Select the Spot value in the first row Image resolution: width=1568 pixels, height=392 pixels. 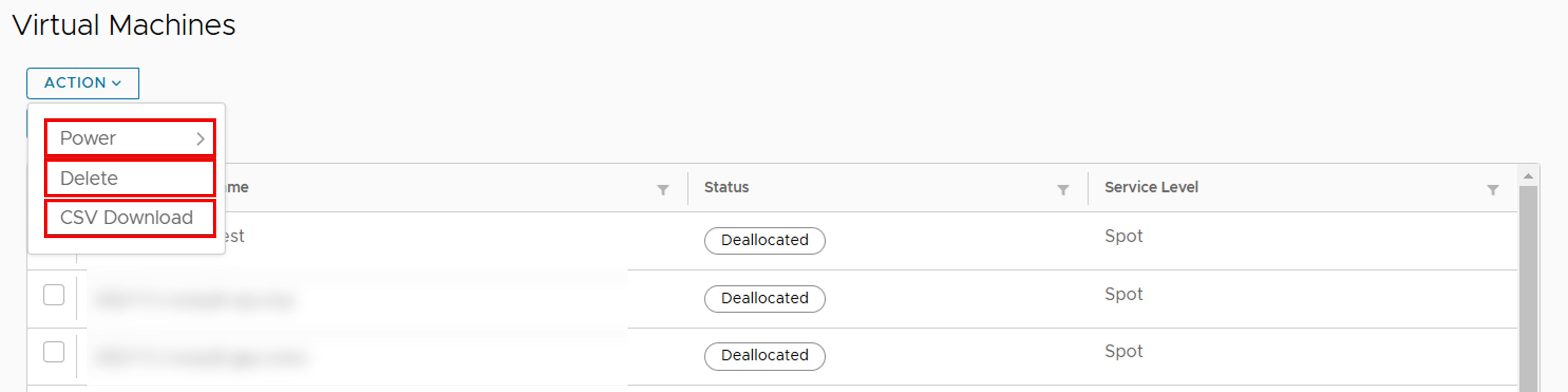click(1124, 236)
